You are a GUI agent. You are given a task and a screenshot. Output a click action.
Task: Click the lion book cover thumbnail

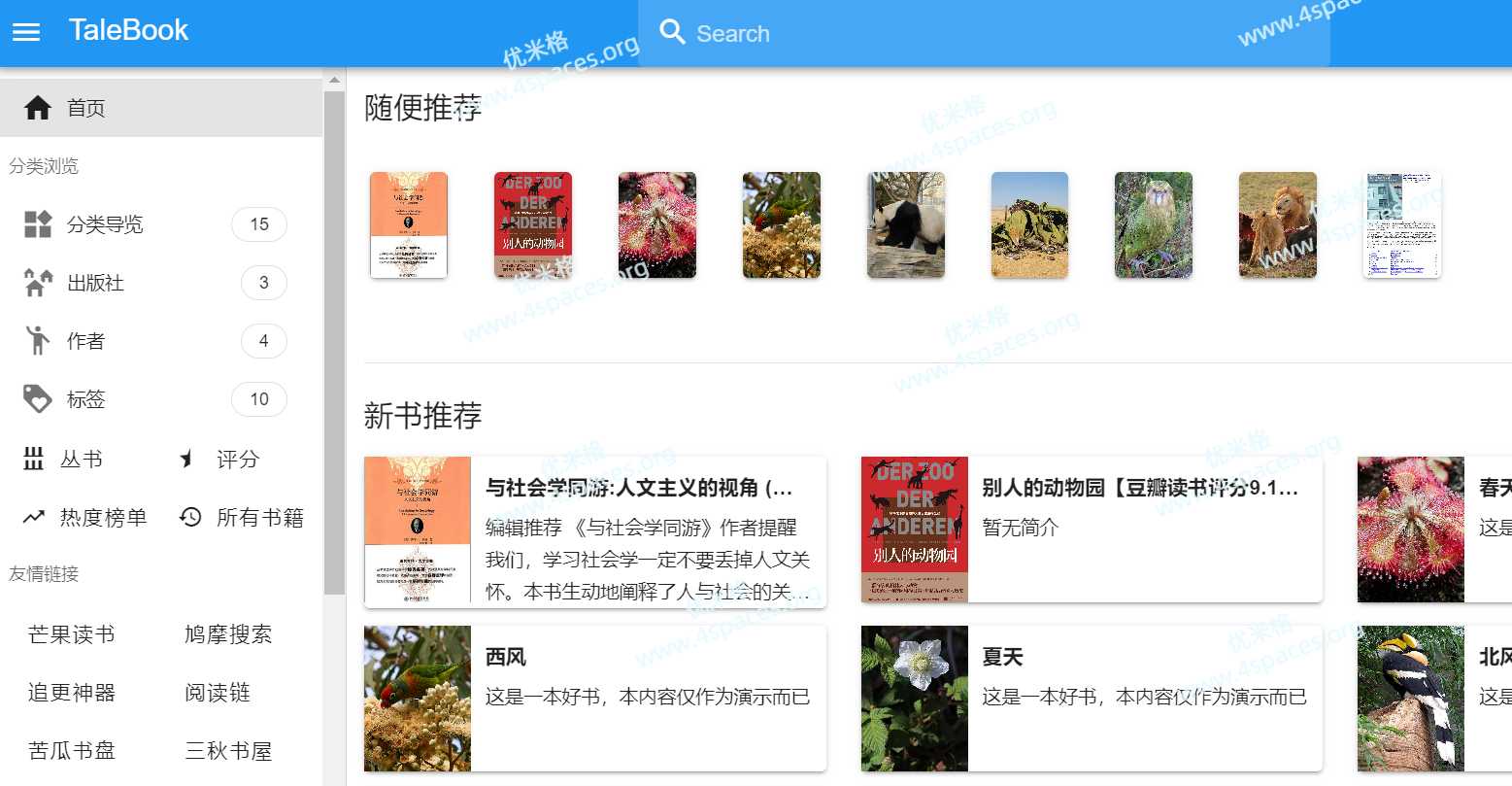click(1277, 225)
